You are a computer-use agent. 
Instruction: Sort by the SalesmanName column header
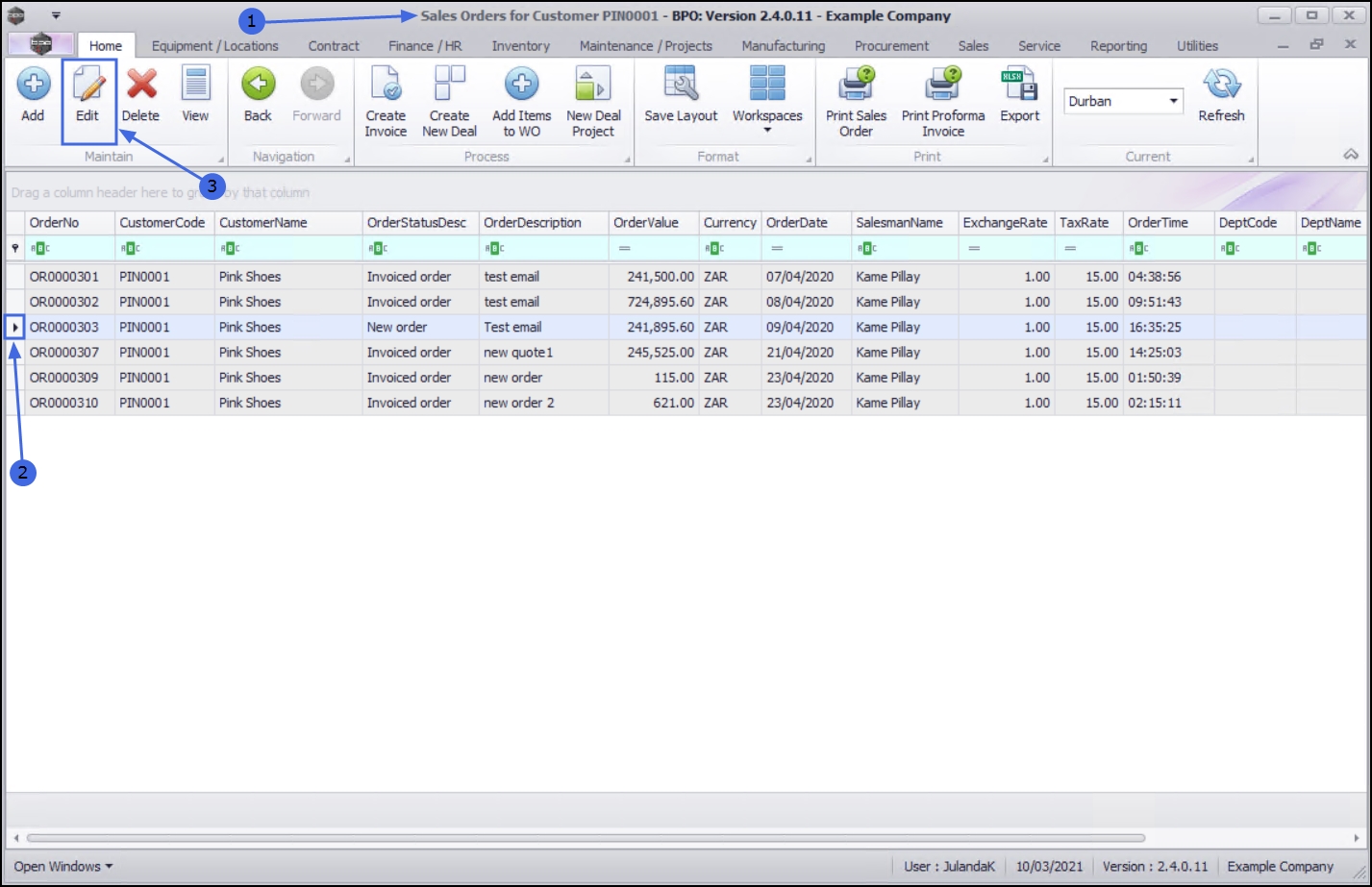(x=905, y=223)
